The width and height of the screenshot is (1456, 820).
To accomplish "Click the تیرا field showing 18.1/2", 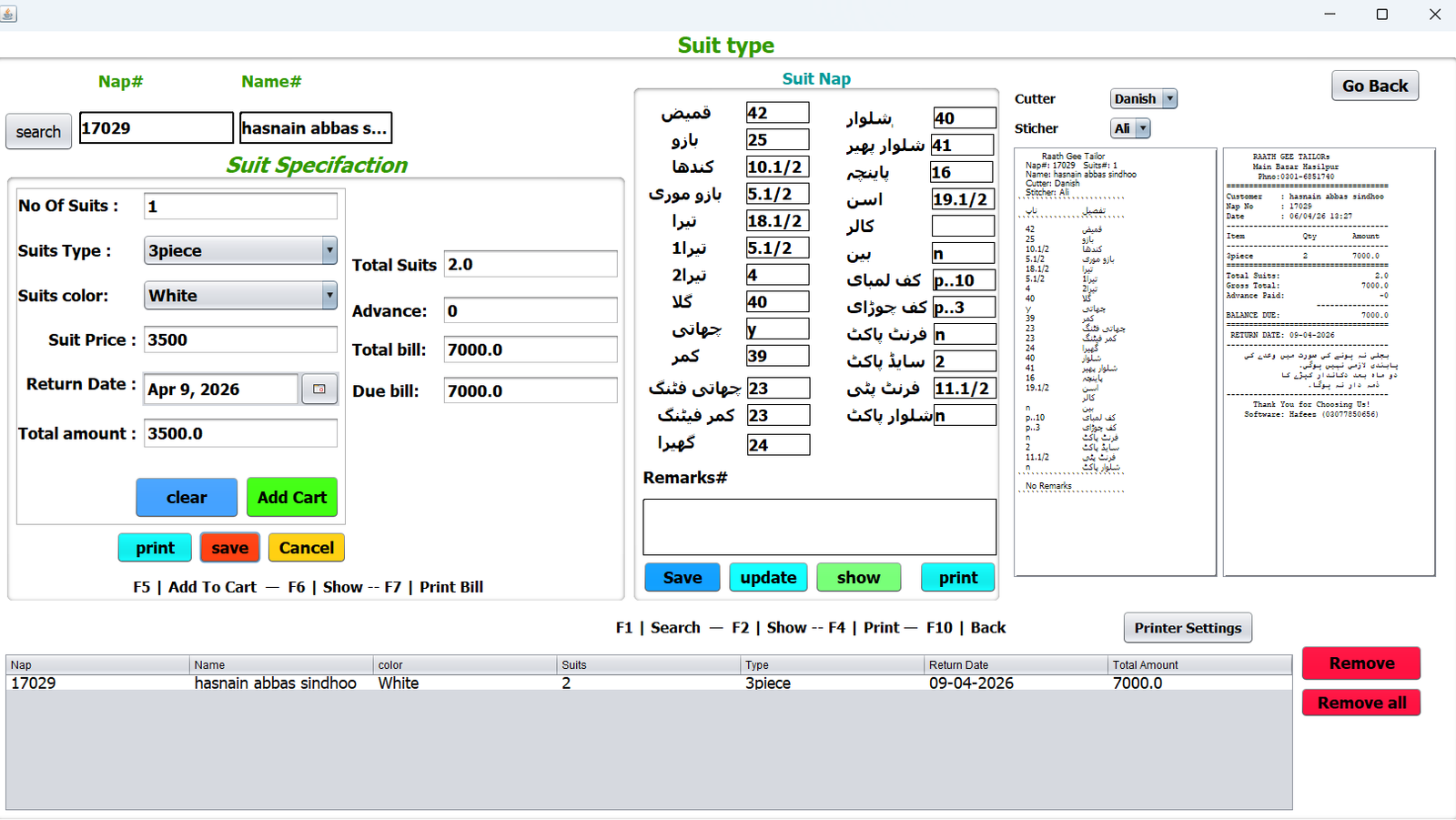I will pyautogui.click(x=777, y=220).
